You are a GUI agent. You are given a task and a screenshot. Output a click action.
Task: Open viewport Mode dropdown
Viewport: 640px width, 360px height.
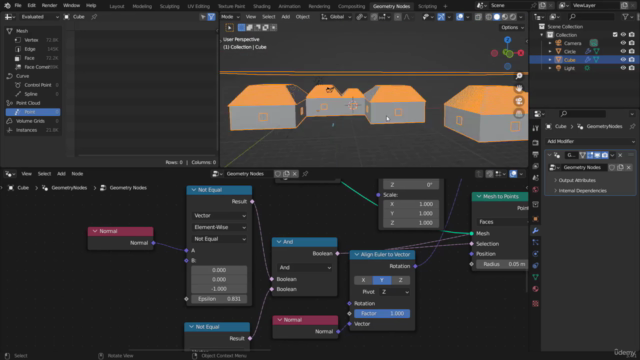(230, 17)
